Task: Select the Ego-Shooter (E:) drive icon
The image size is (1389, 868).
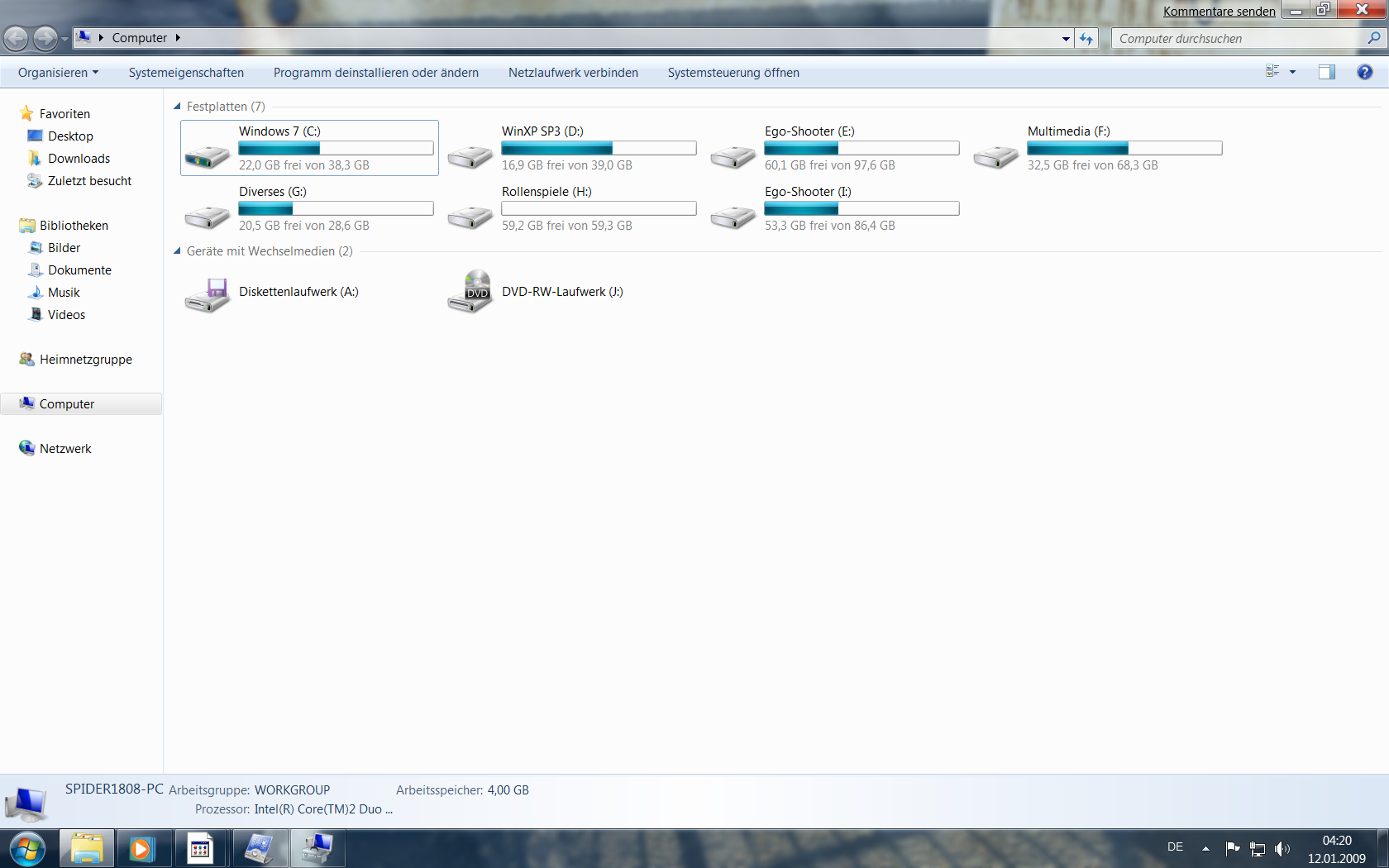Action: (x=733, y=155)
